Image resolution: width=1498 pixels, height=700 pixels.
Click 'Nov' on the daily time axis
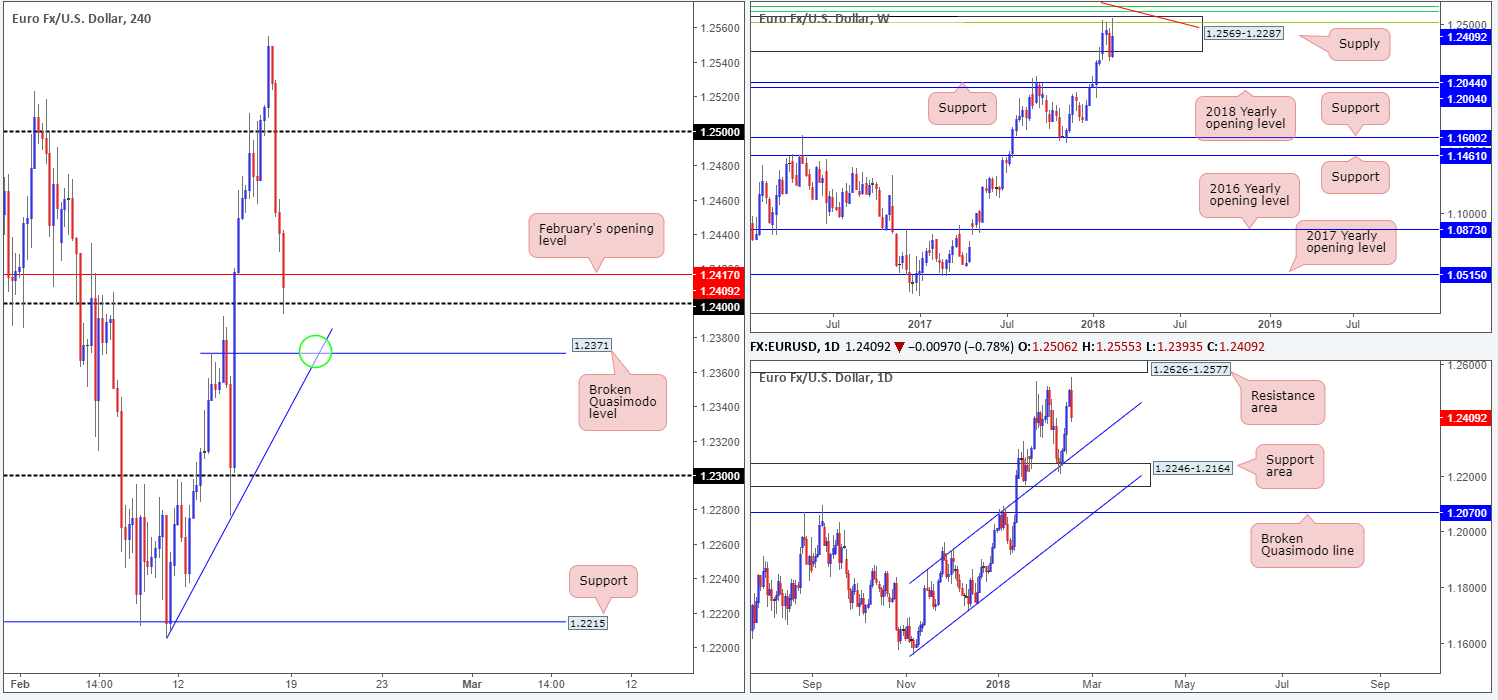pyautogui.click(x=905, y=684)
